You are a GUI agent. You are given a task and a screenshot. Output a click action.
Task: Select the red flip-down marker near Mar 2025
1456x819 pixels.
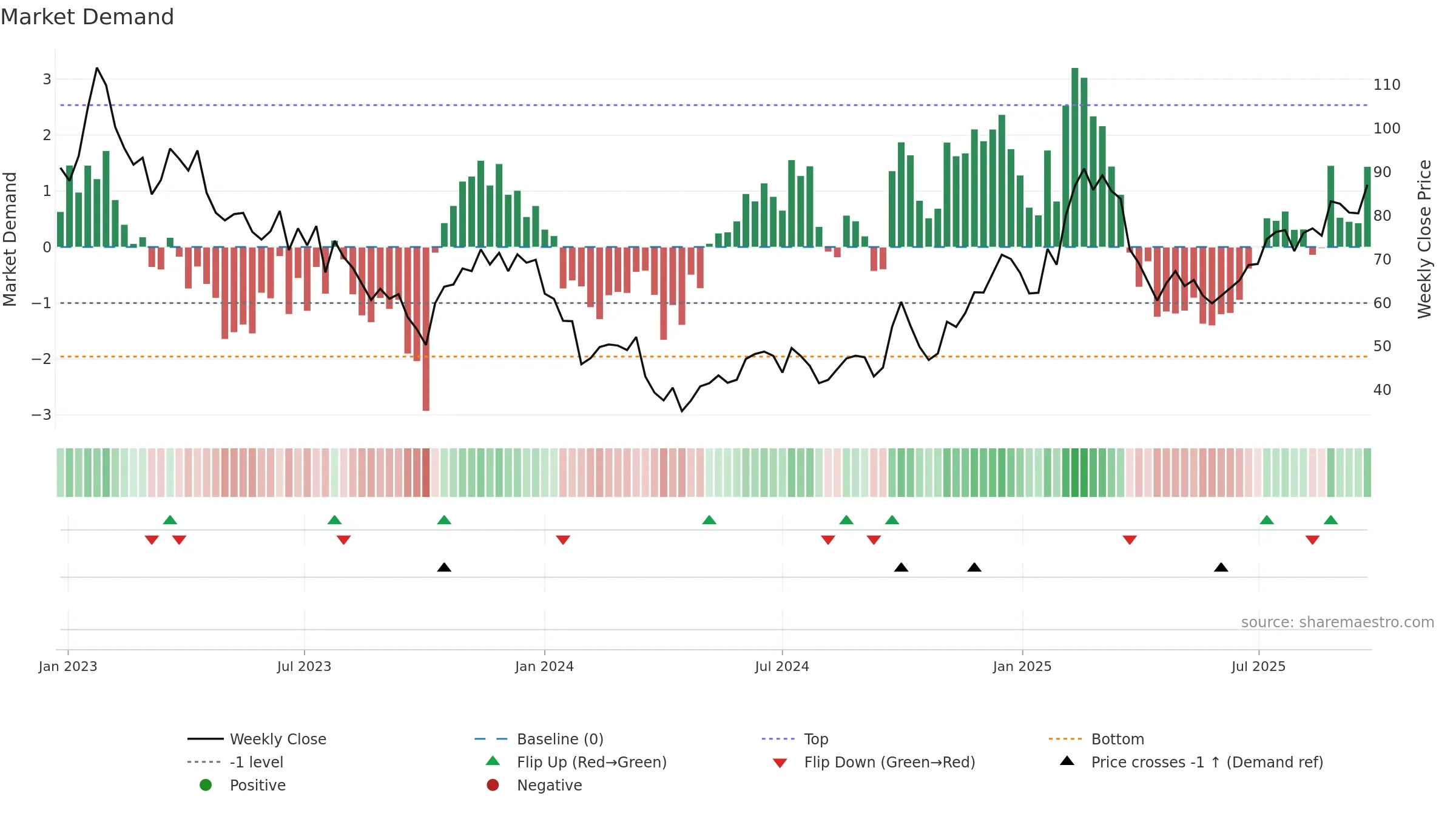click(1130, 540)
